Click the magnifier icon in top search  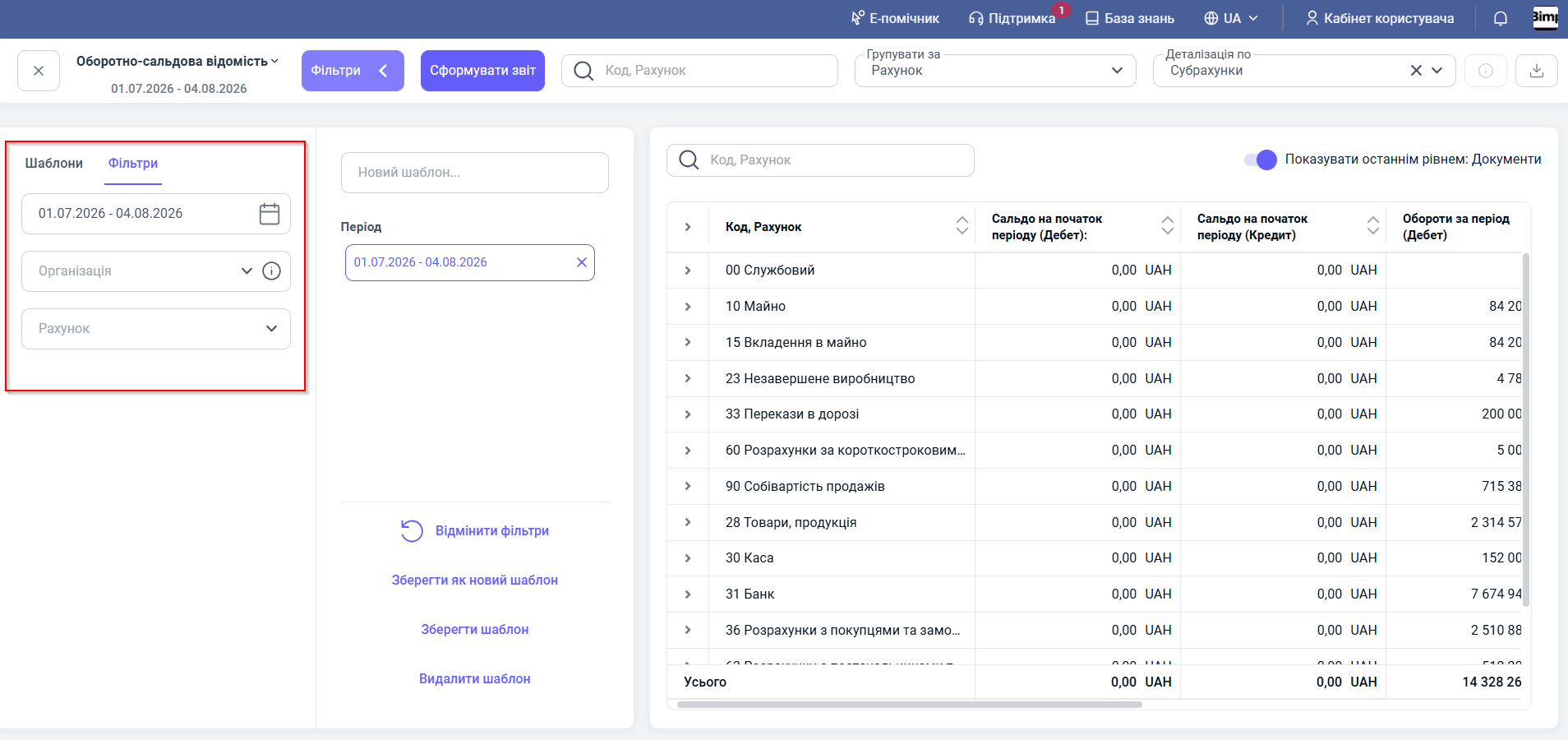(x=583, y=71)
